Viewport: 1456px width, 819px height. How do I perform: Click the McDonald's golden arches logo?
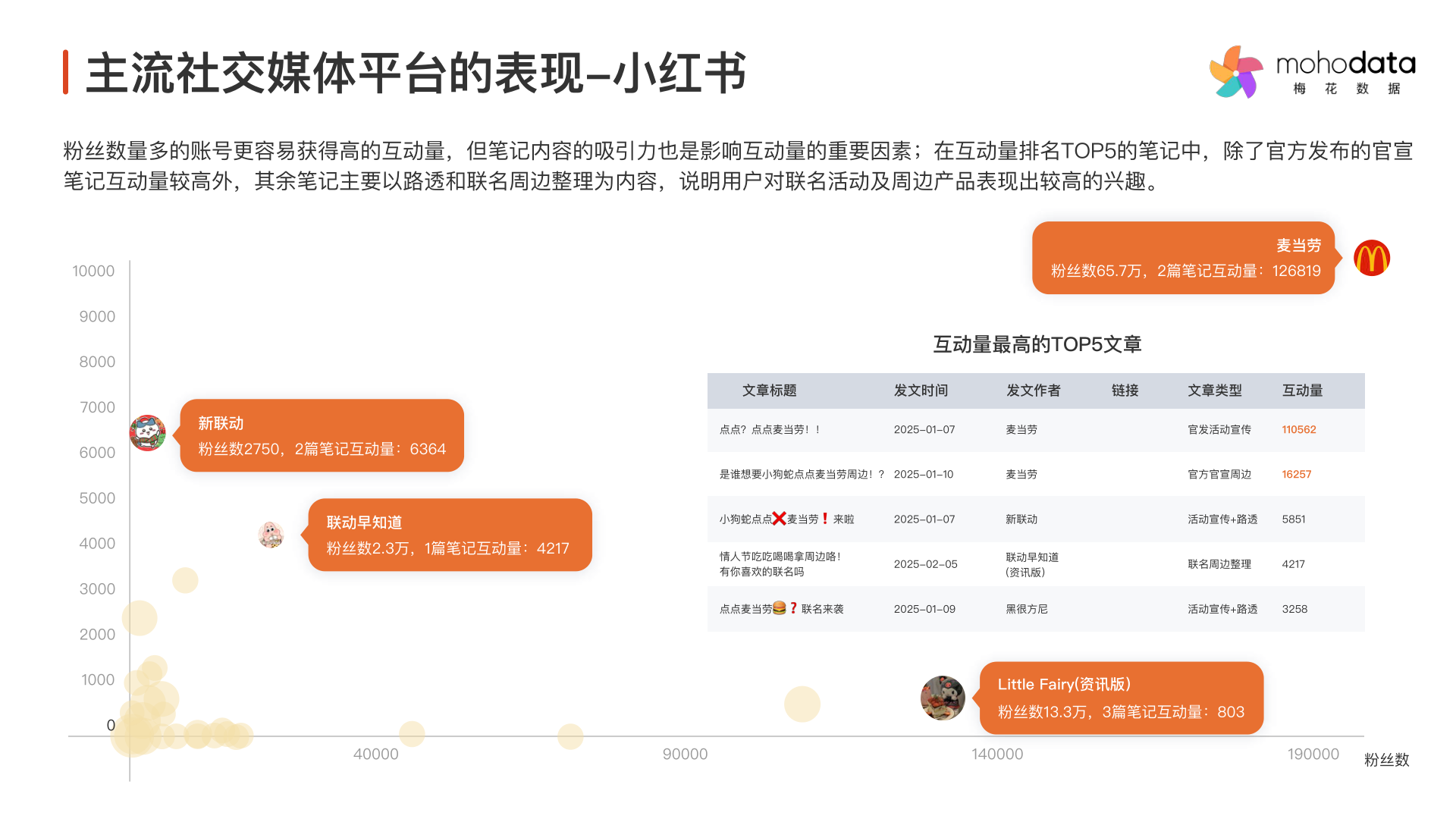point(1372,258)
